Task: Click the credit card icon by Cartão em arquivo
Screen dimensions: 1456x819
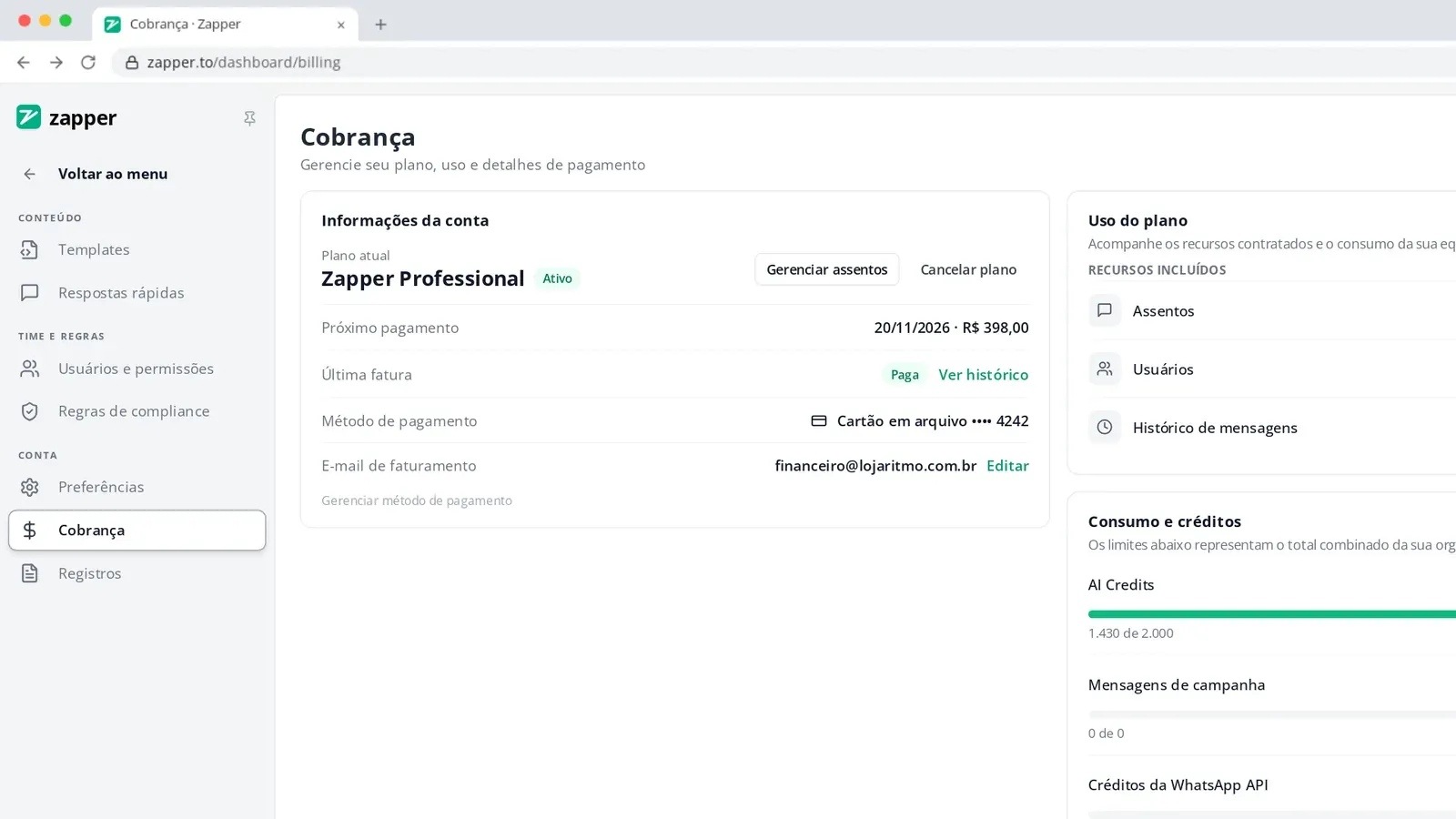Action: [x=819, y=421]
